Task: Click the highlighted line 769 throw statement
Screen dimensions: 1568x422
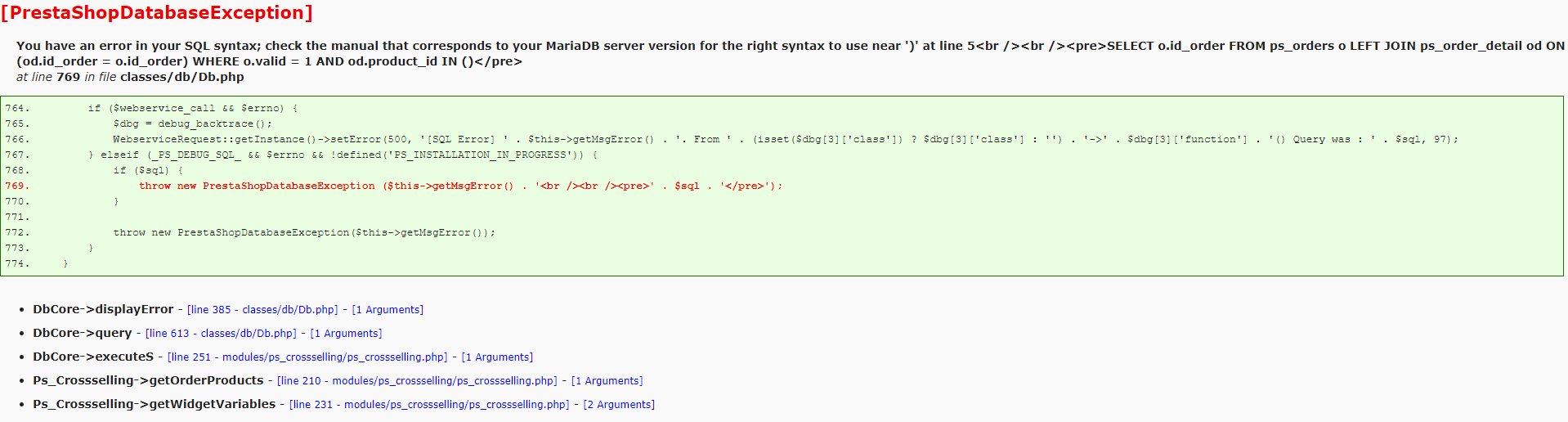Action: 460,186
